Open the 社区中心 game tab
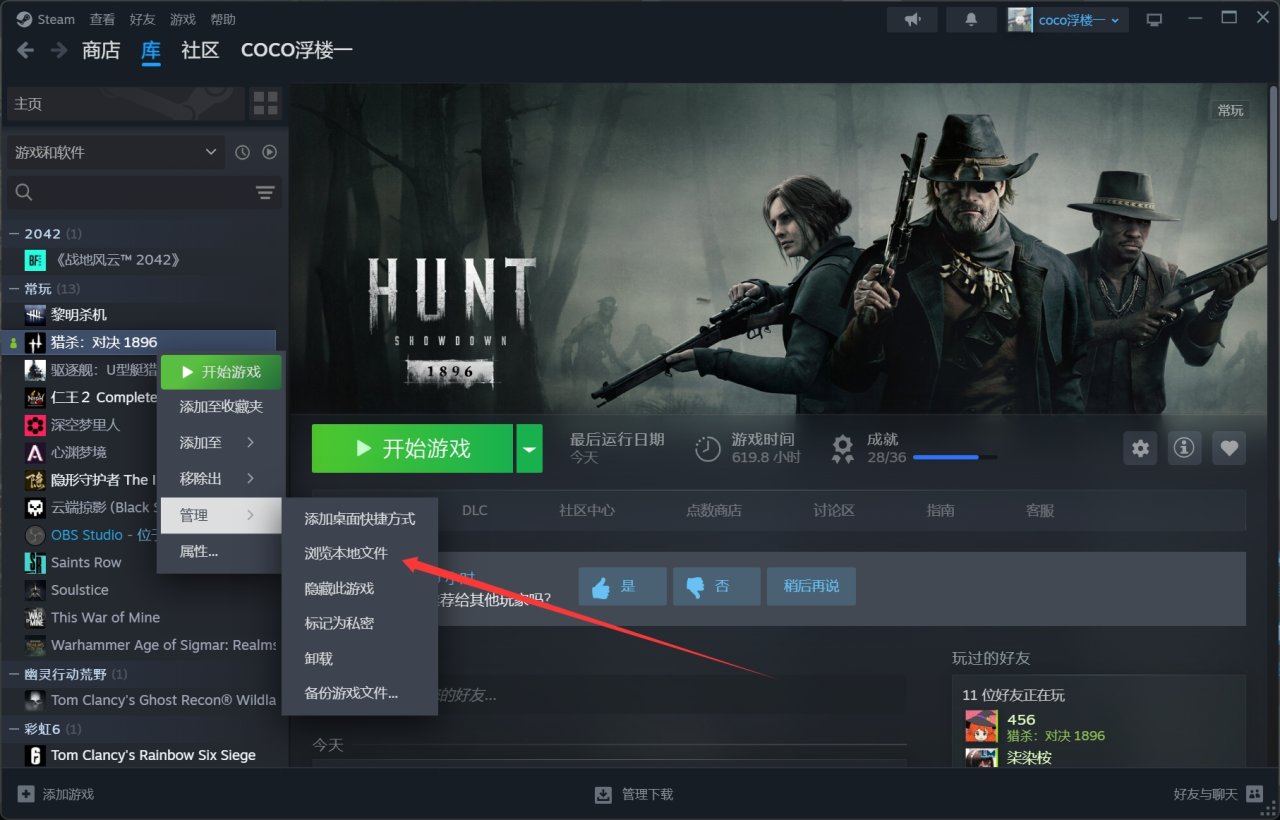The height and width of the screenshot is (820, 1280). pos(587,510)
